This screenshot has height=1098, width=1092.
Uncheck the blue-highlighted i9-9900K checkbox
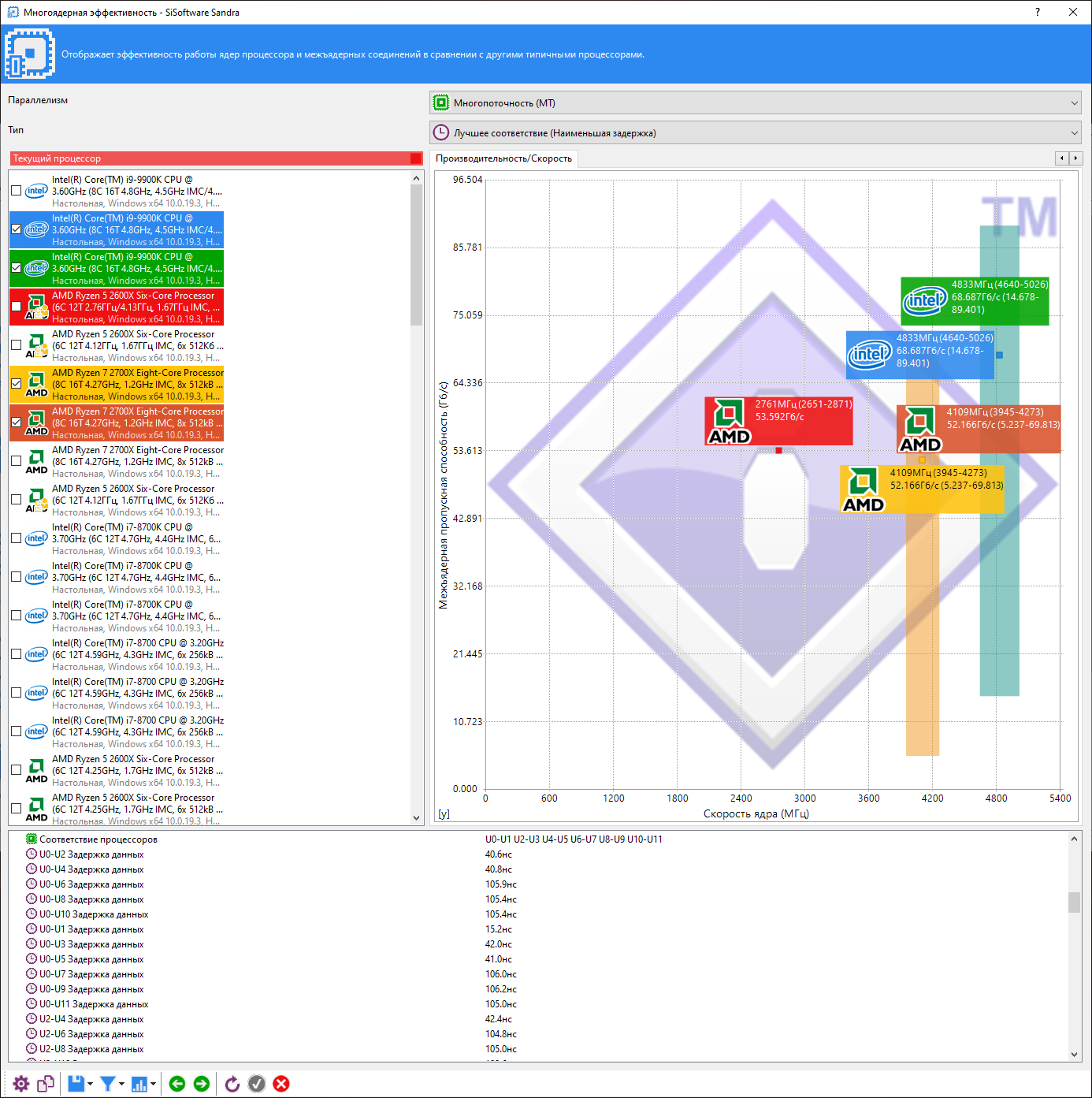point(16,229)
